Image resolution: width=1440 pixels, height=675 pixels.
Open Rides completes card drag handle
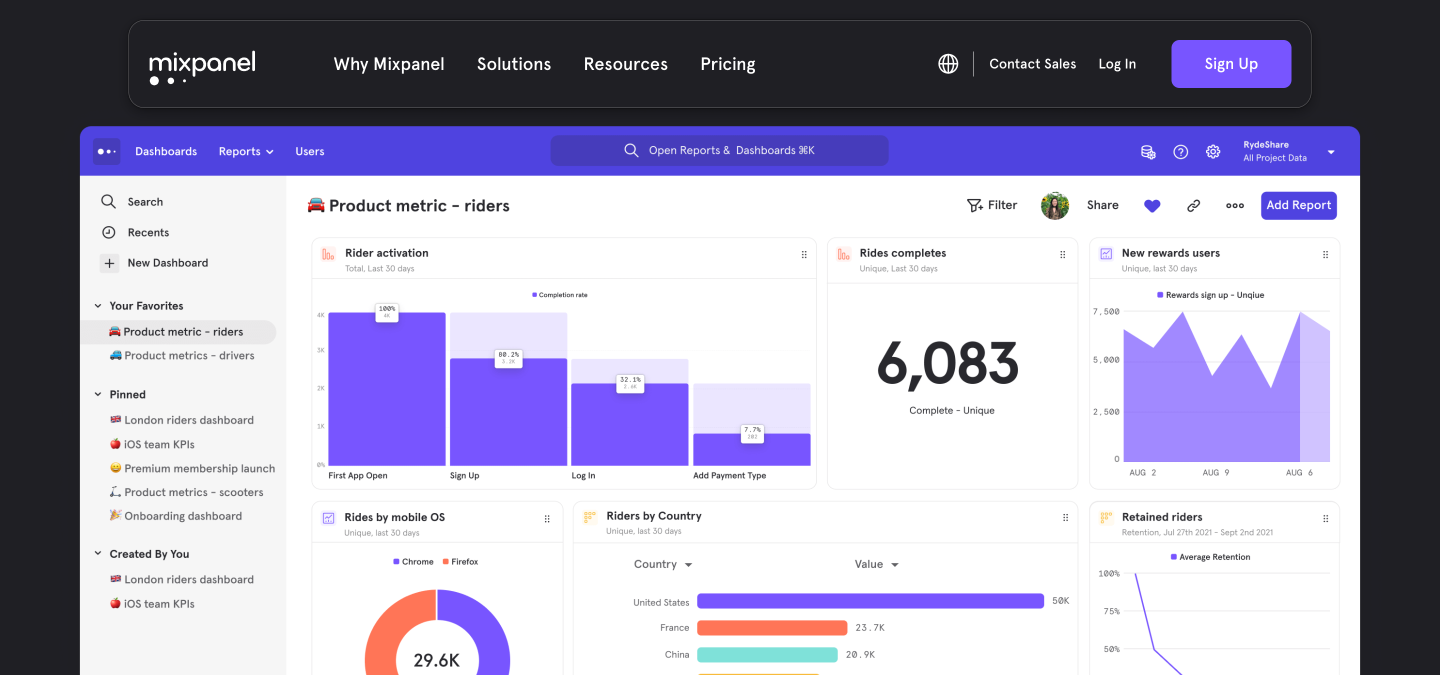tap(1063, 255)
